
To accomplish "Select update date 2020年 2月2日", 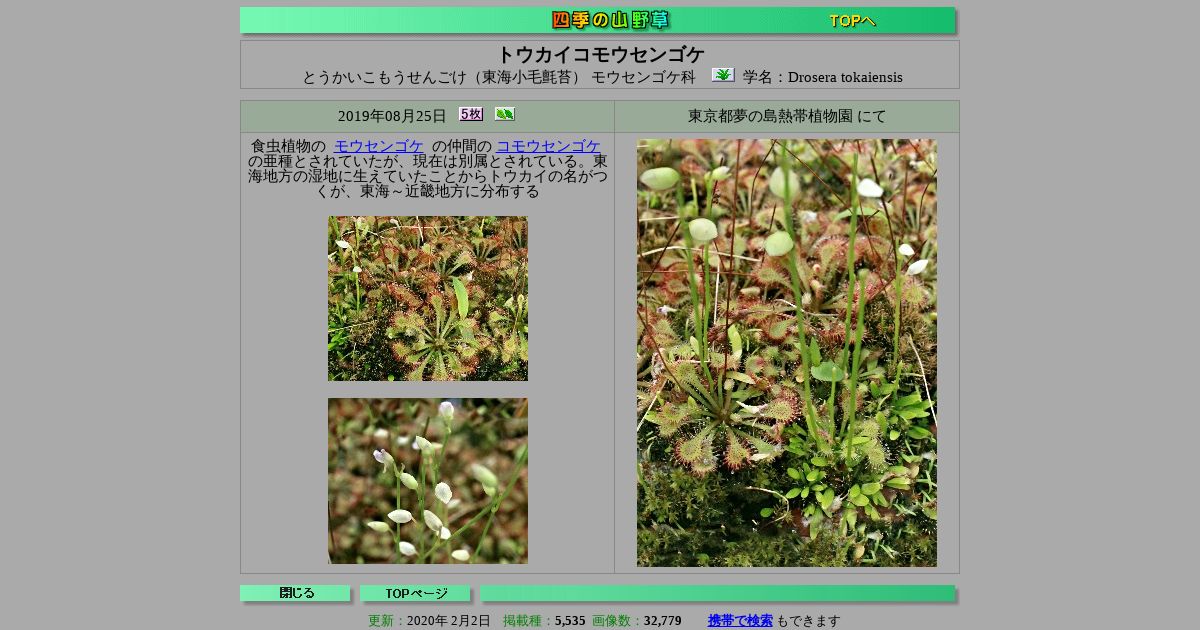I will click(x=449, y=621).
